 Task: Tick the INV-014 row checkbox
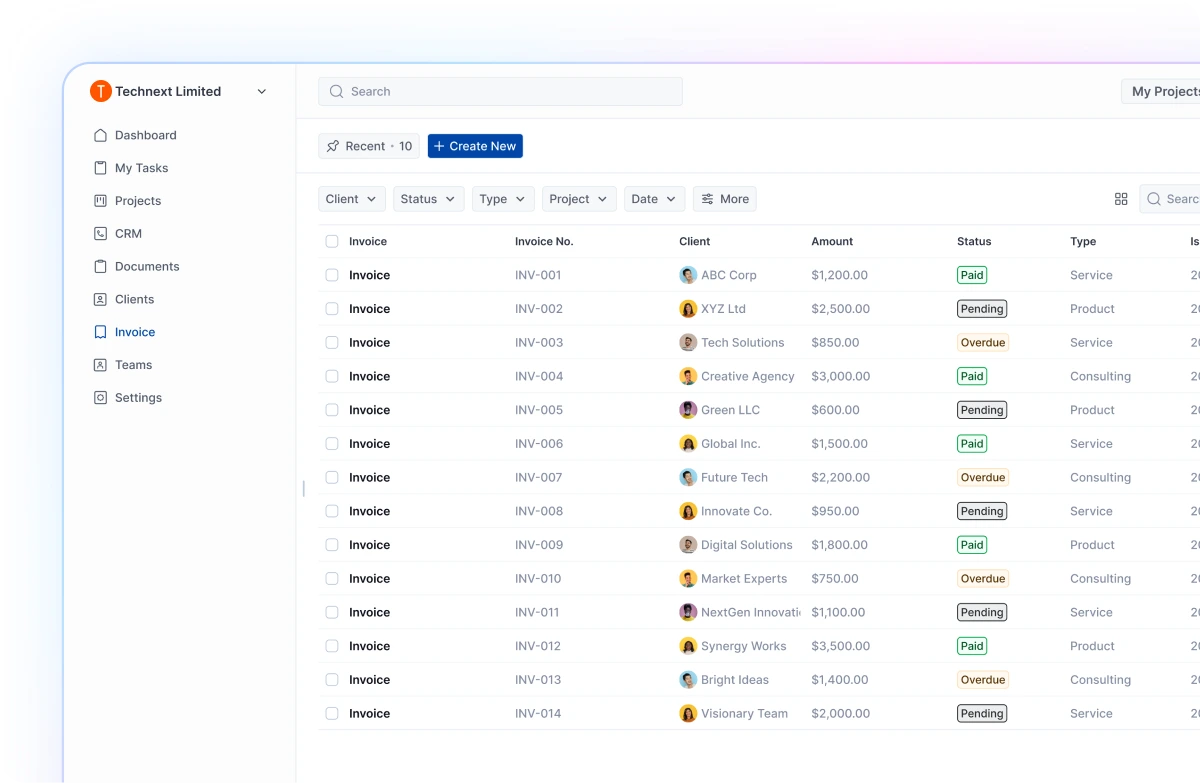tap(332, 713)
